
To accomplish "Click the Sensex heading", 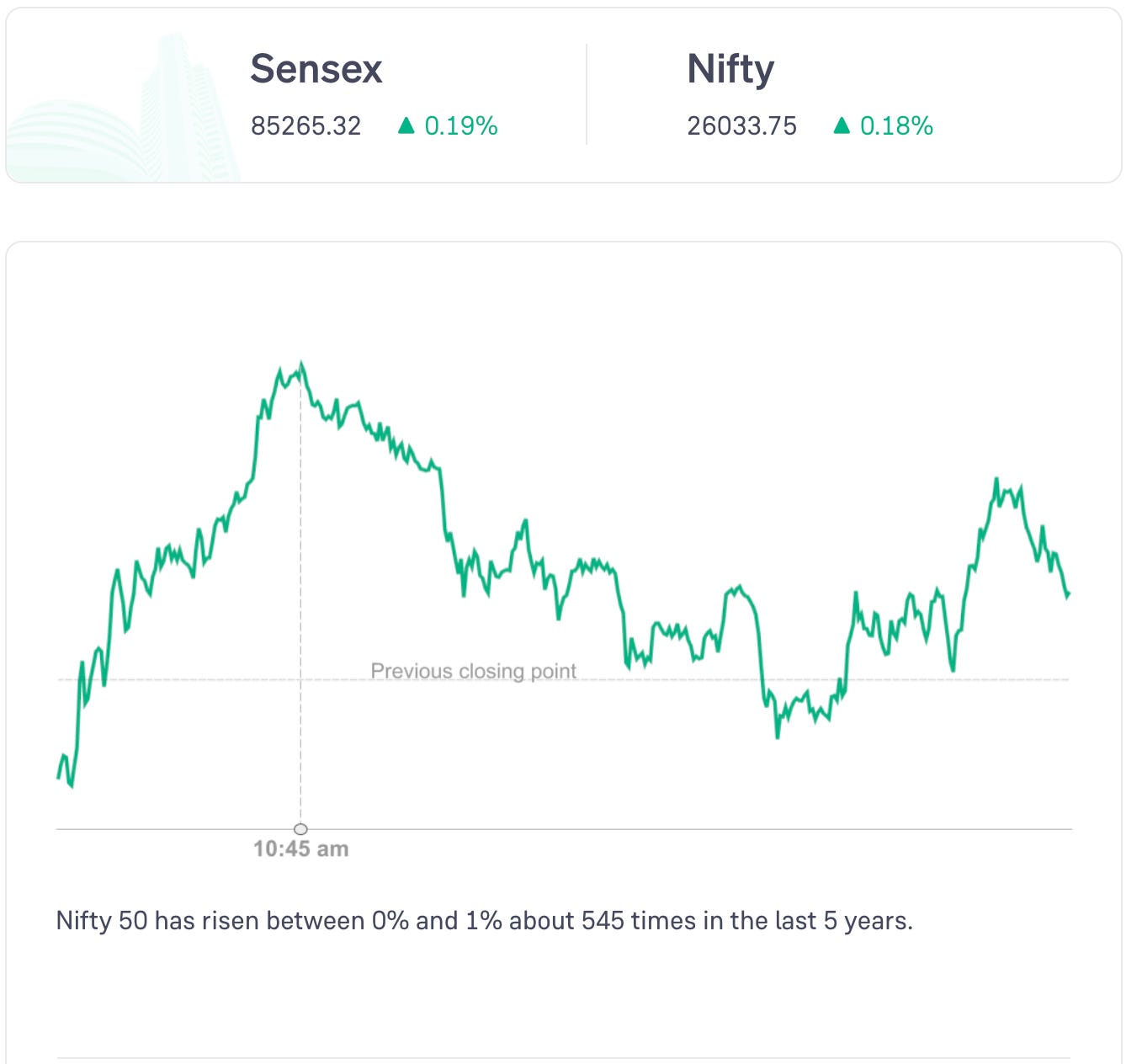I will point(316,69).
